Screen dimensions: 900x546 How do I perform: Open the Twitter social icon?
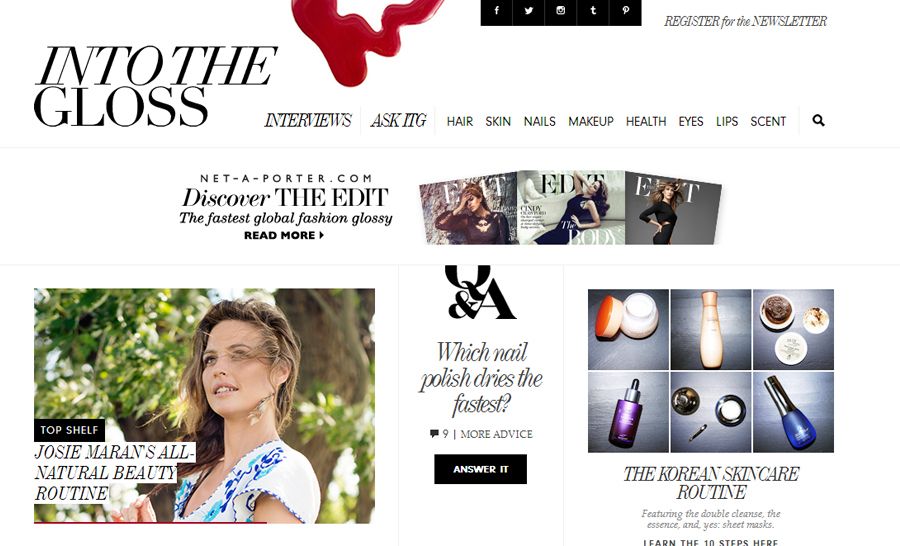tap(529, 10)
